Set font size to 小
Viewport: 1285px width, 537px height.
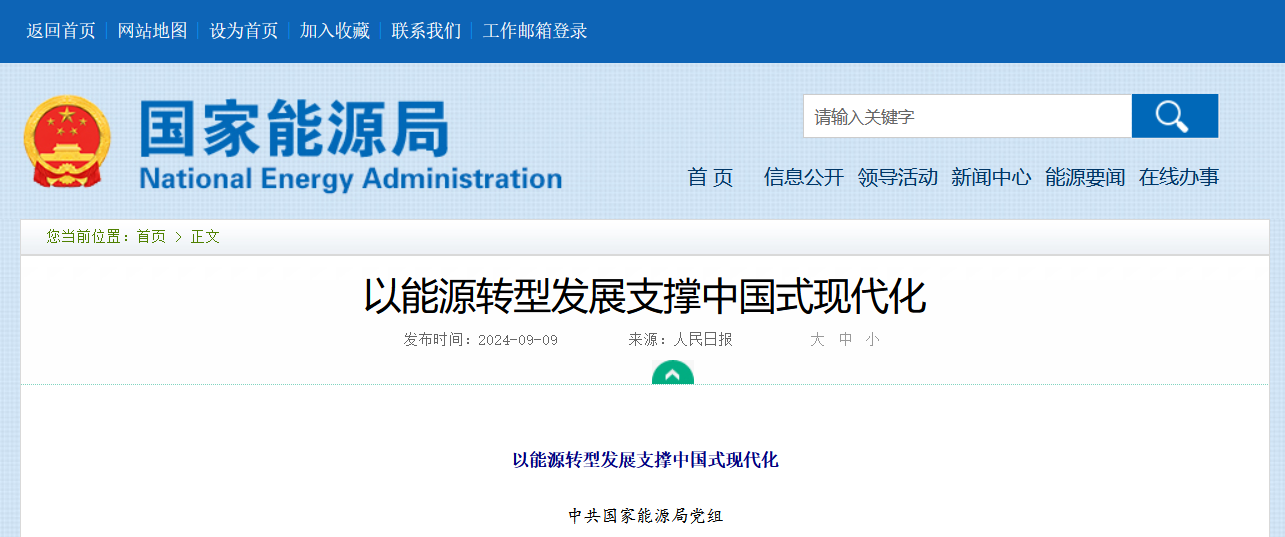(872, 340)
